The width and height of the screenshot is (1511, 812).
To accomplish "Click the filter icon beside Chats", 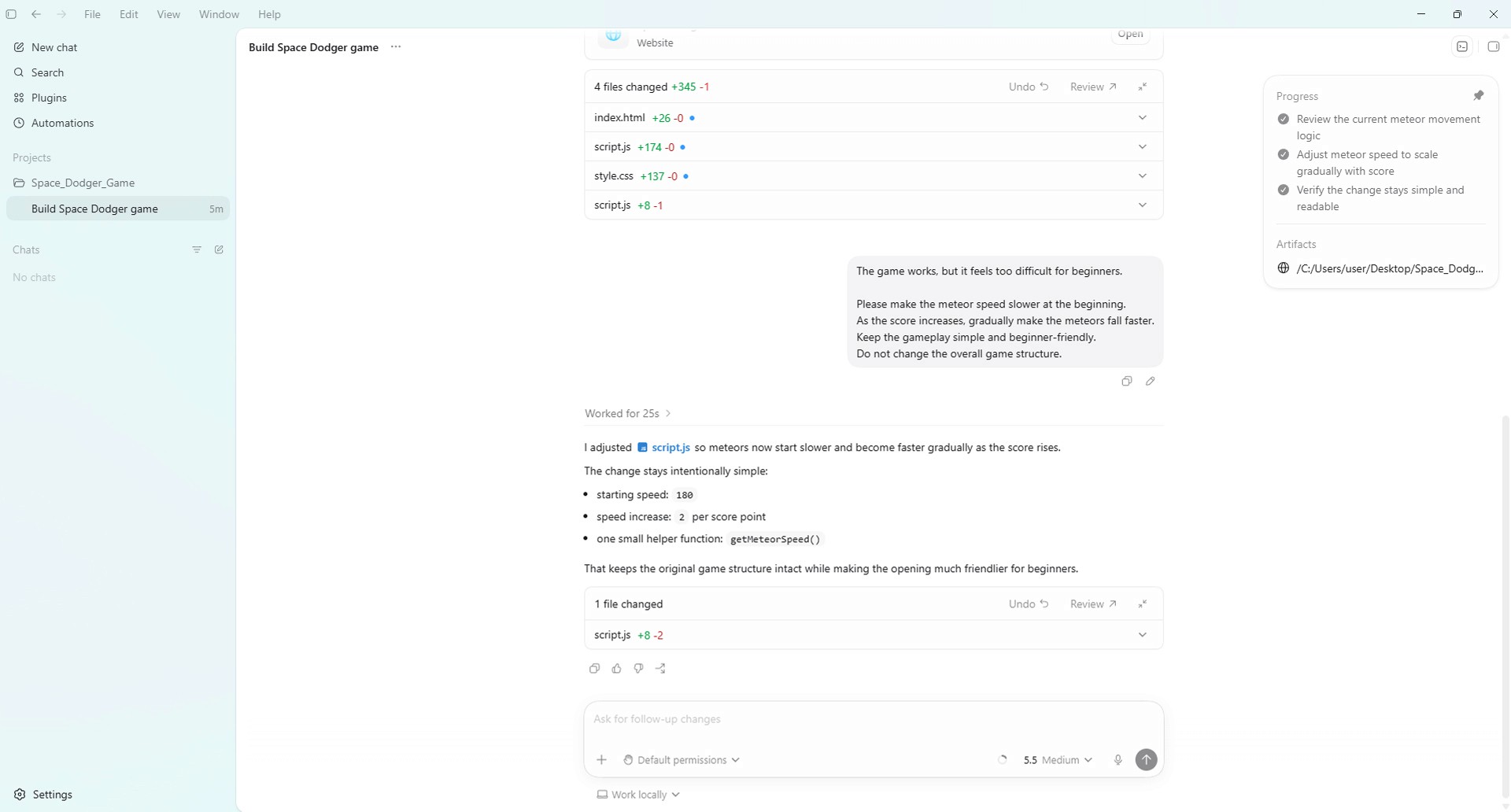I will point(197,249).
